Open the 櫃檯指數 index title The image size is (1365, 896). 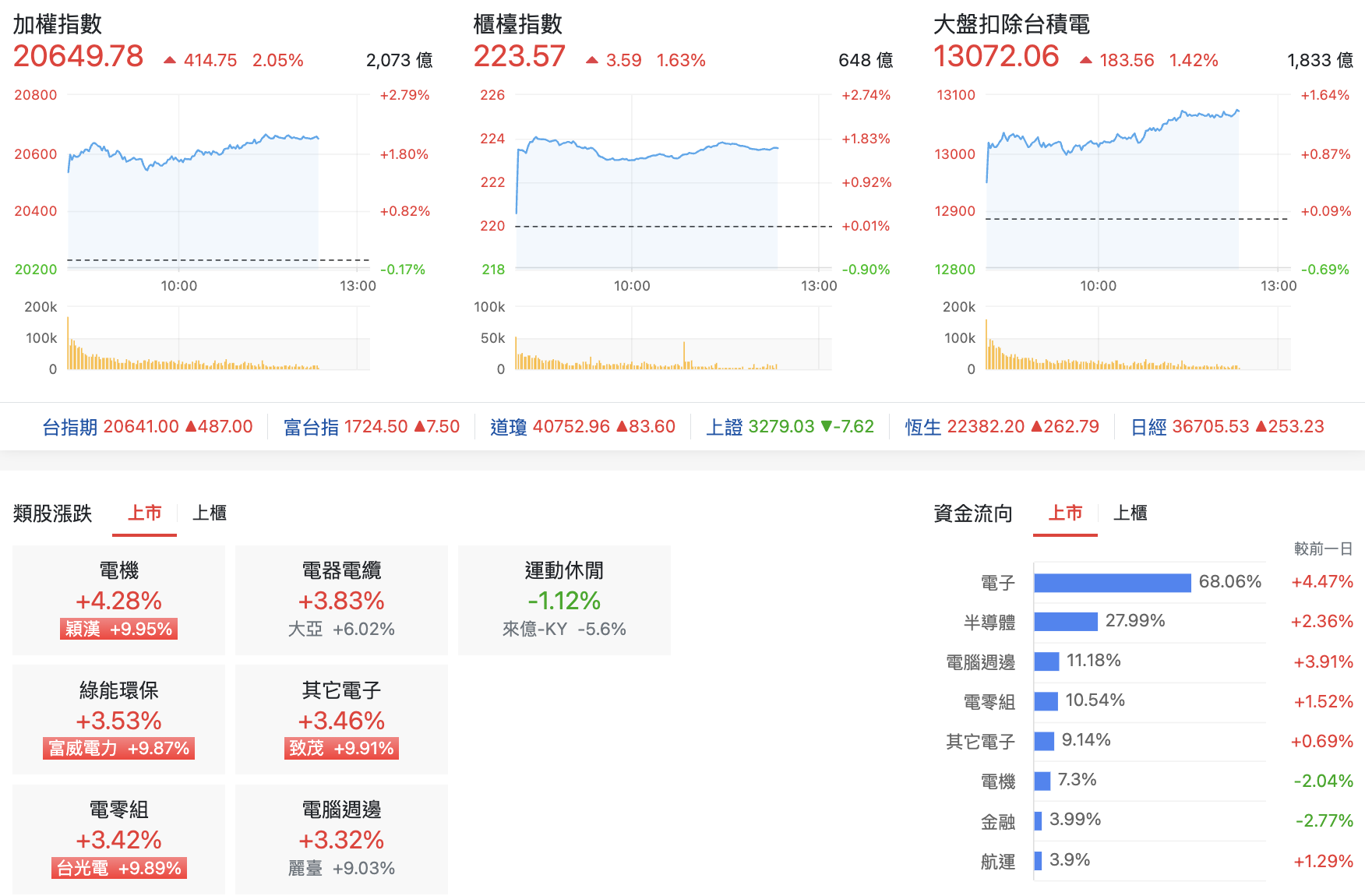(518, 24)
